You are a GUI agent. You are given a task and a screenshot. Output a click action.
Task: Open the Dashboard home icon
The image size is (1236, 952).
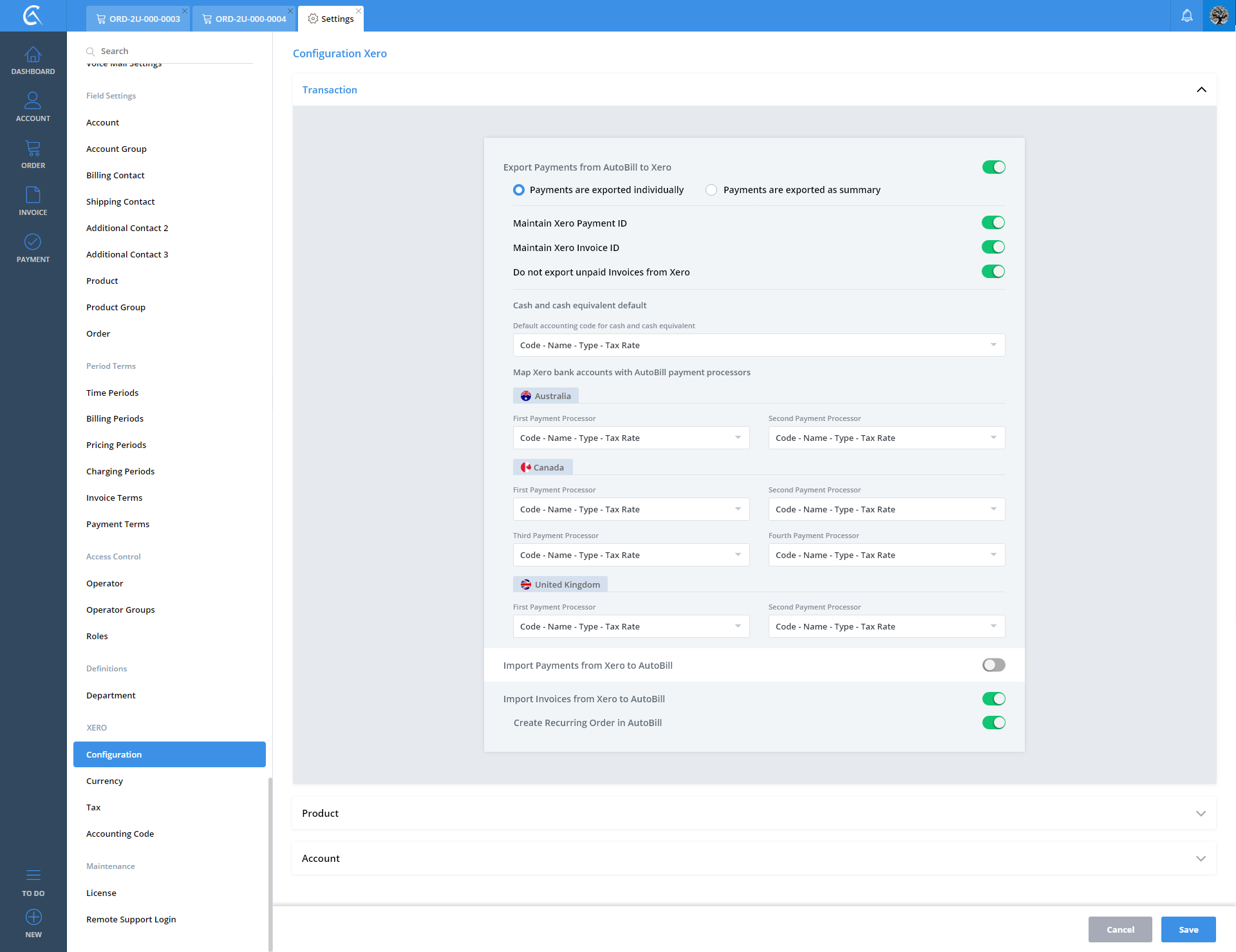[33, 55]
